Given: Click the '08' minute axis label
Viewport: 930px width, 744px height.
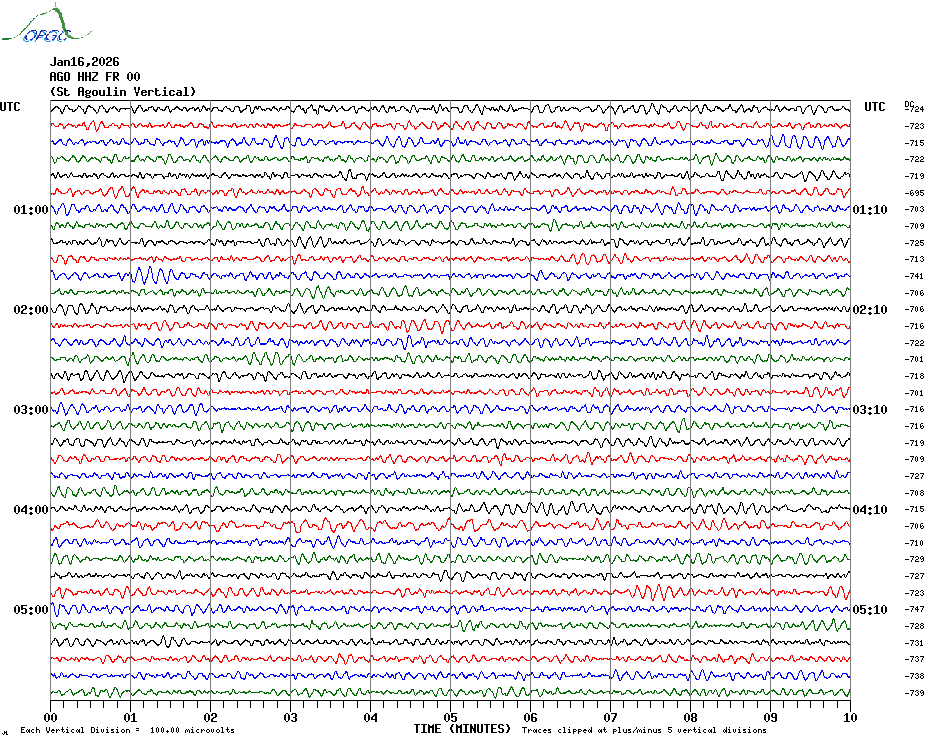Looking at the screenshot, I should pyautogui.click(x=690, y=718).
